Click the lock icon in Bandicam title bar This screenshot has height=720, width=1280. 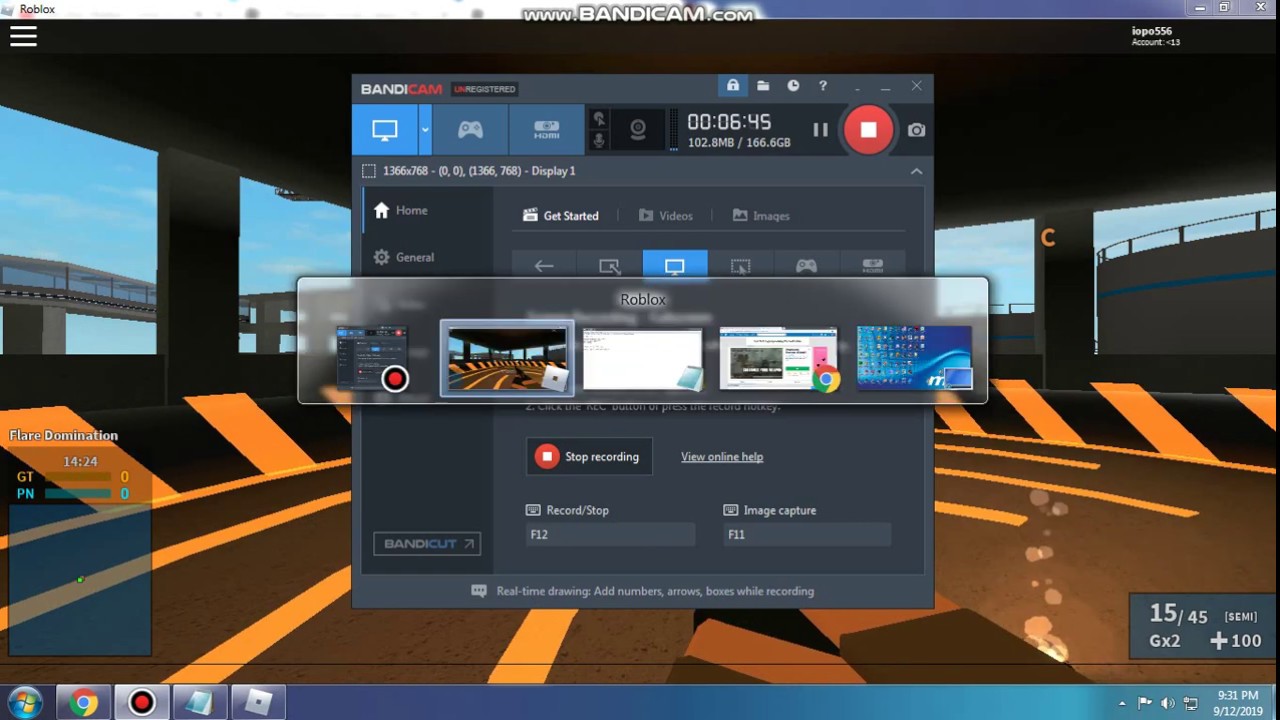[733, 86]
